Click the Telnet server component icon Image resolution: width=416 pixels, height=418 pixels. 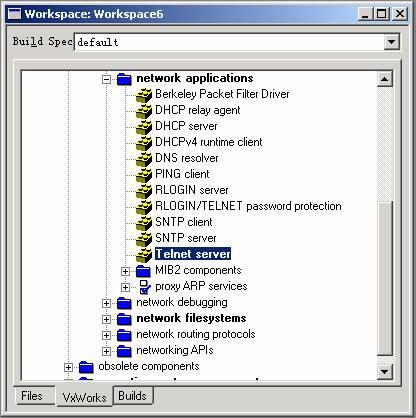coord(144,255)
